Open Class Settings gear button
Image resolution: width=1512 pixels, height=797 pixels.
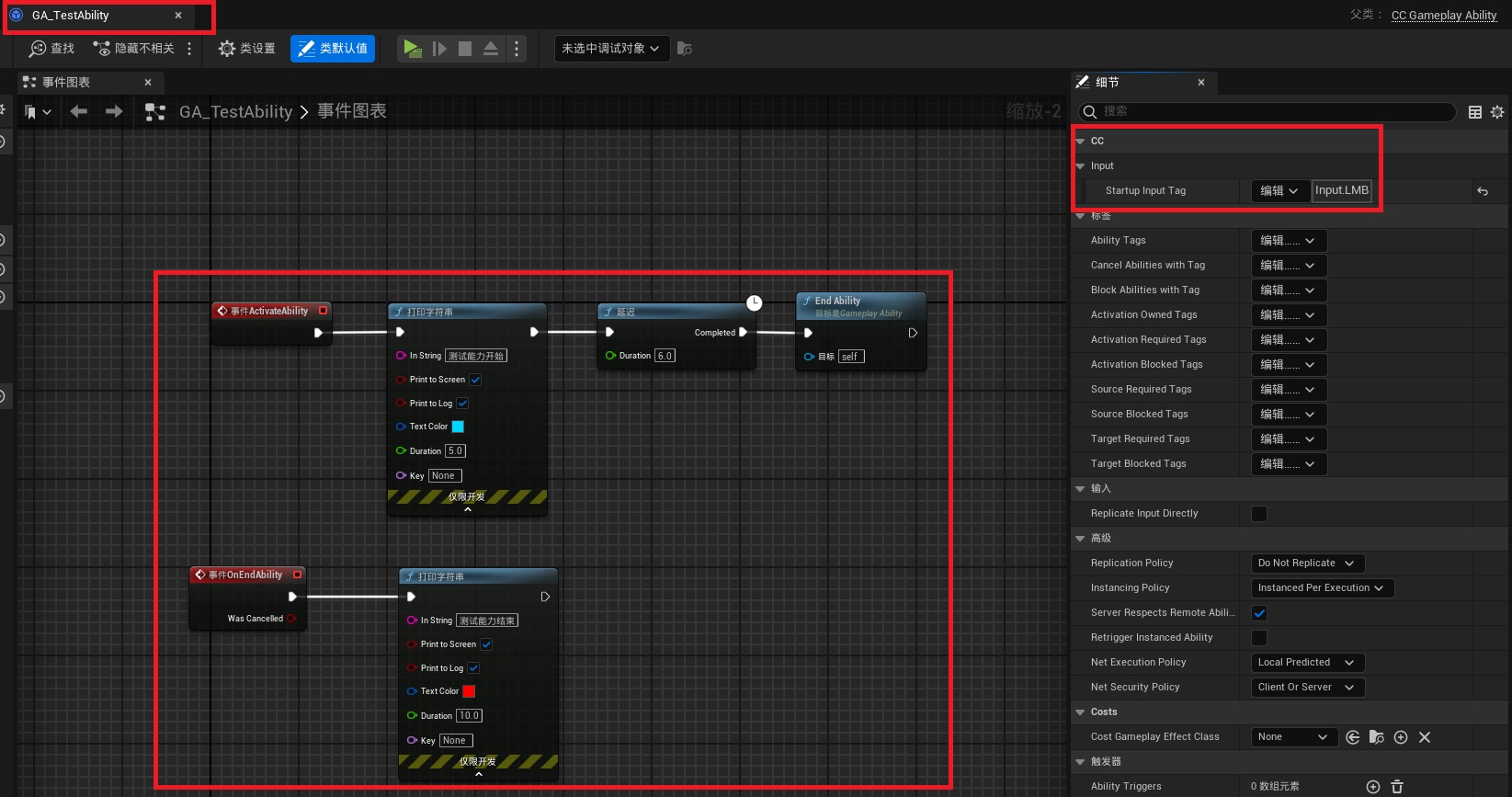point(246,49)
